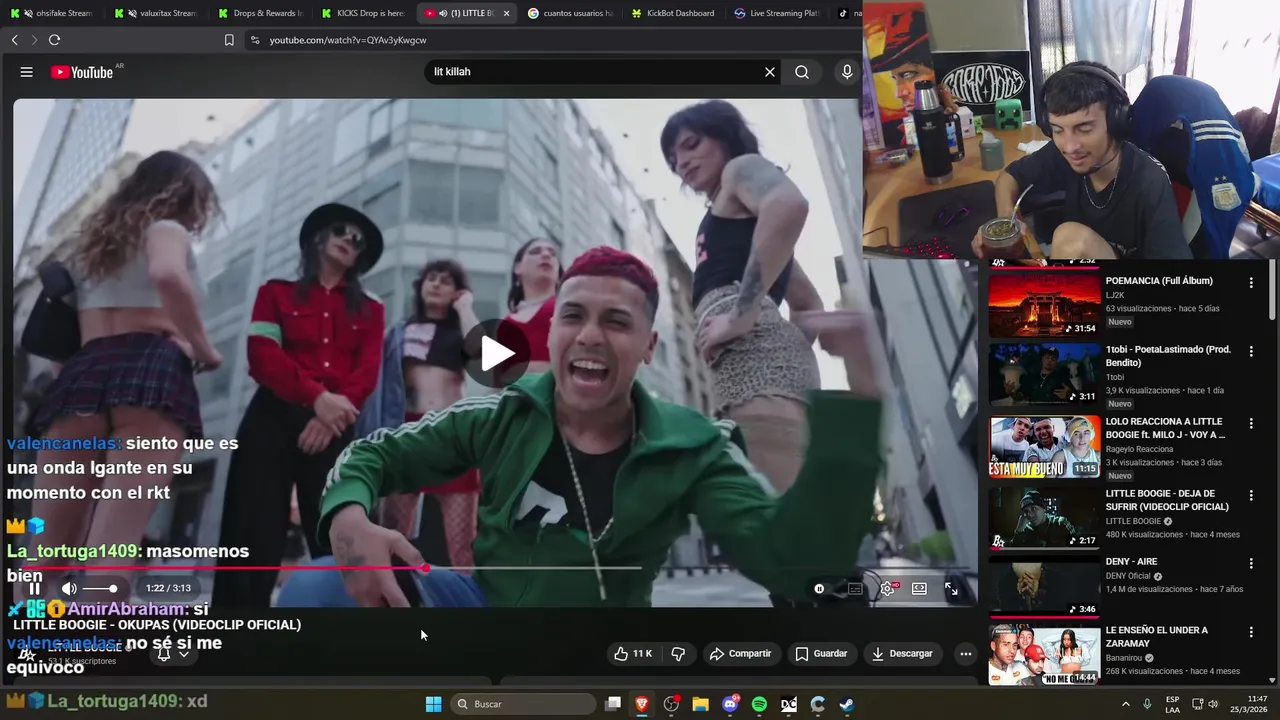Start voice search with the microphone
Viewport: 1280px width, 720px height.
pyautogui.click(x=847, y=72)
